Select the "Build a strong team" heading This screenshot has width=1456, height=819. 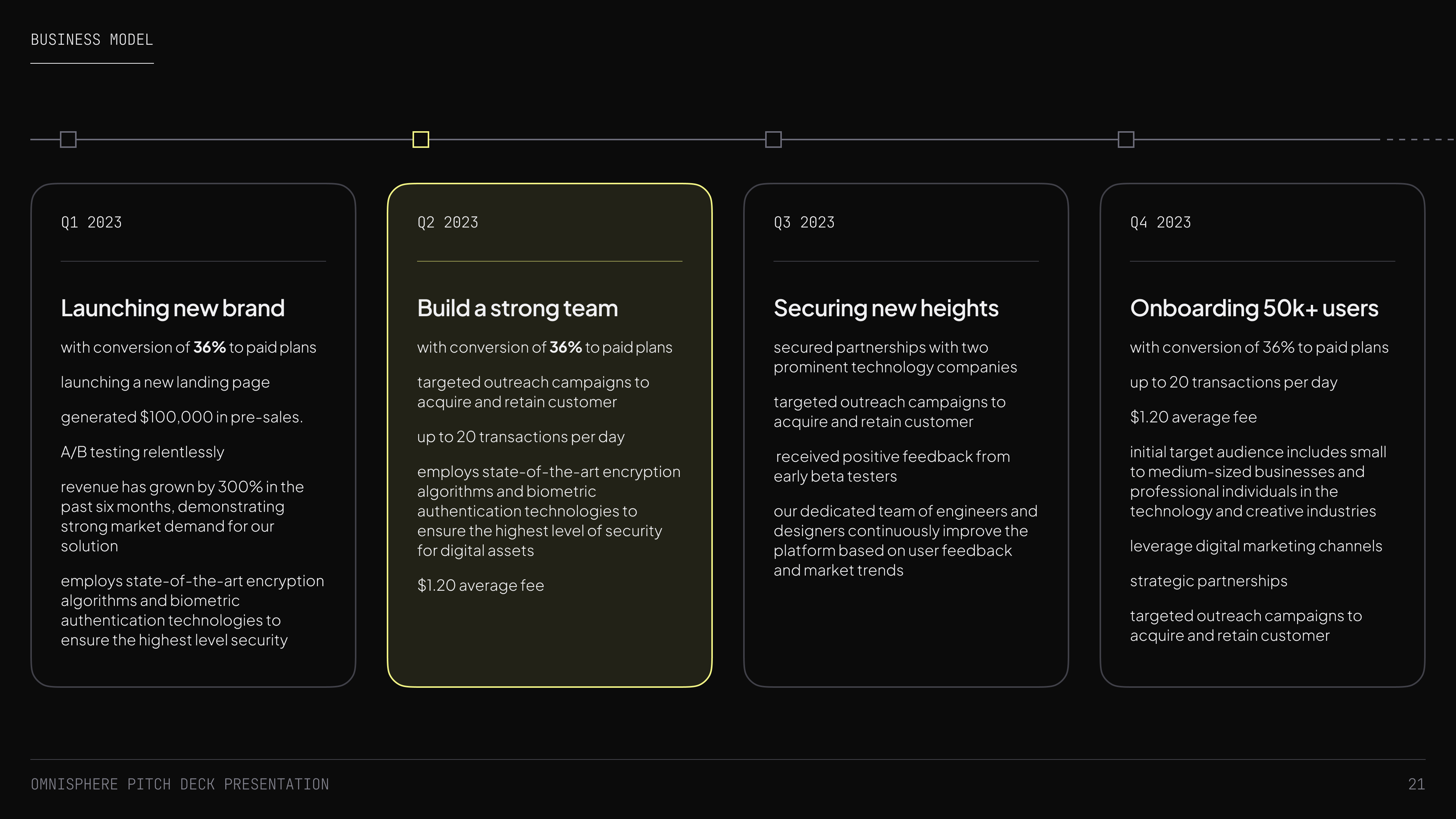pos(517,308)
